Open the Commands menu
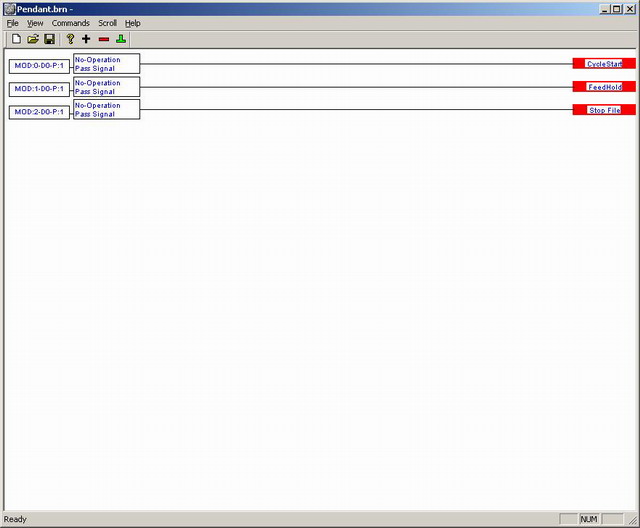This screenshot has width=640, height=528. (x=71, y=23)
